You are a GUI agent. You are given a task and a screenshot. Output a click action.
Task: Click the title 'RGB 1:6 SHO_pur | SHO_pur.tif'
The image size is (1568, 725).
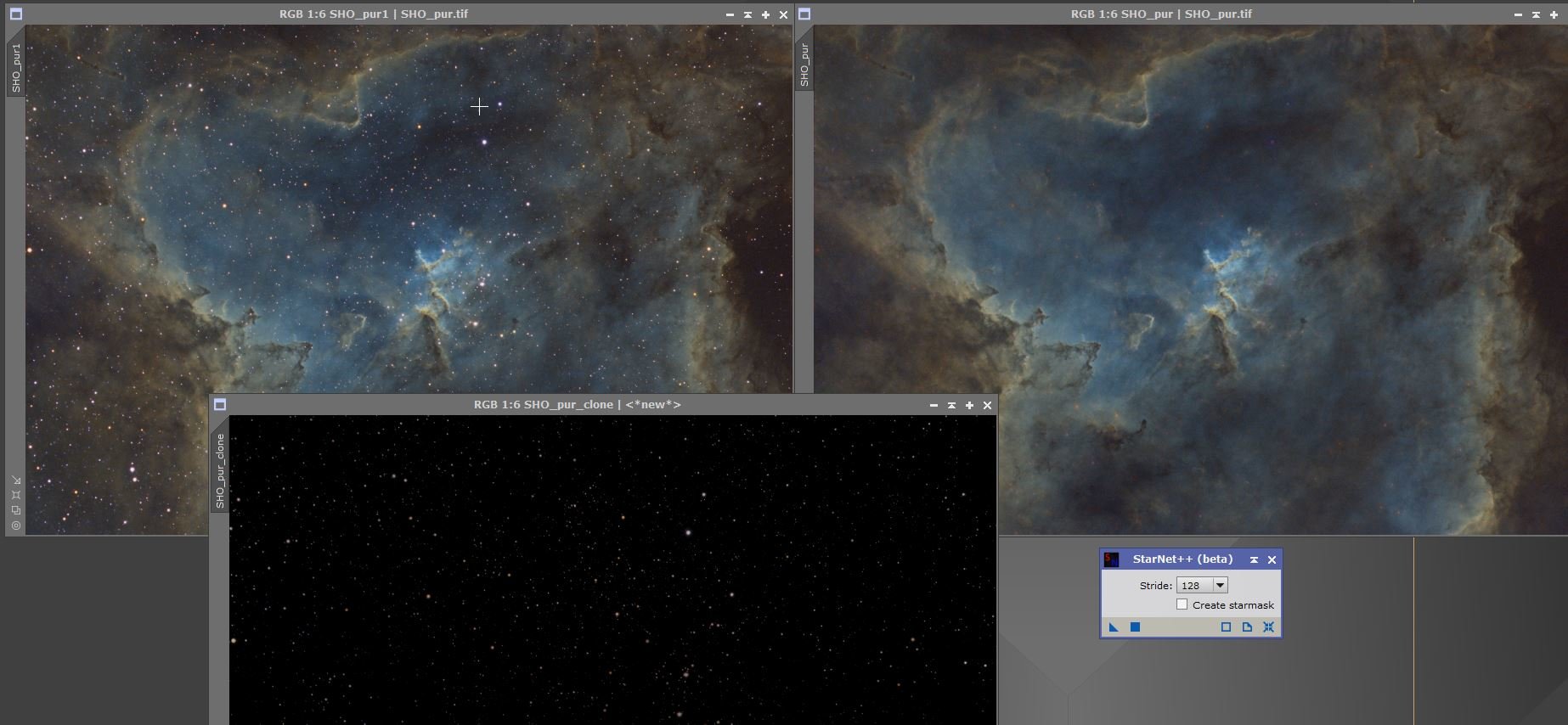[x=1161, y=14]
